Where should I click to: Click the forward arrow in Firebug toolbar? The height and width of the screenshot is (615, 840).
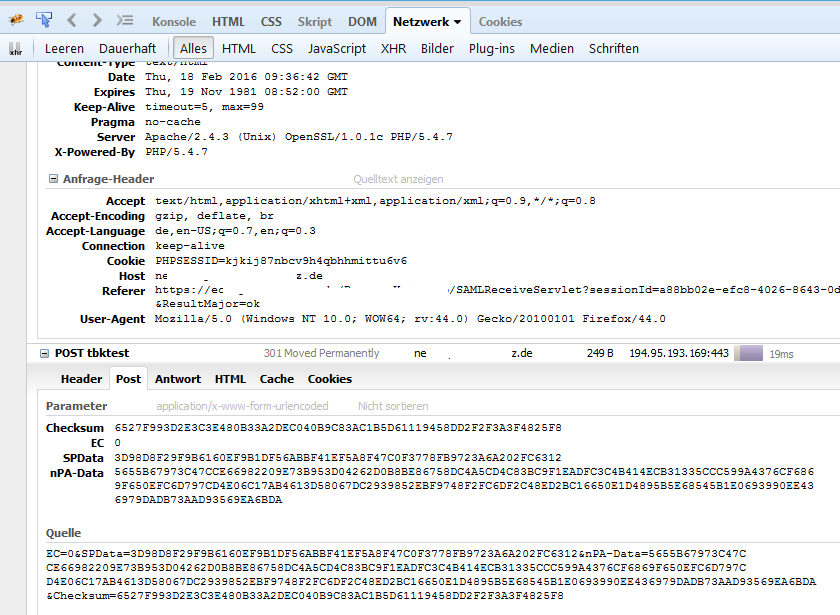point(96,20)
